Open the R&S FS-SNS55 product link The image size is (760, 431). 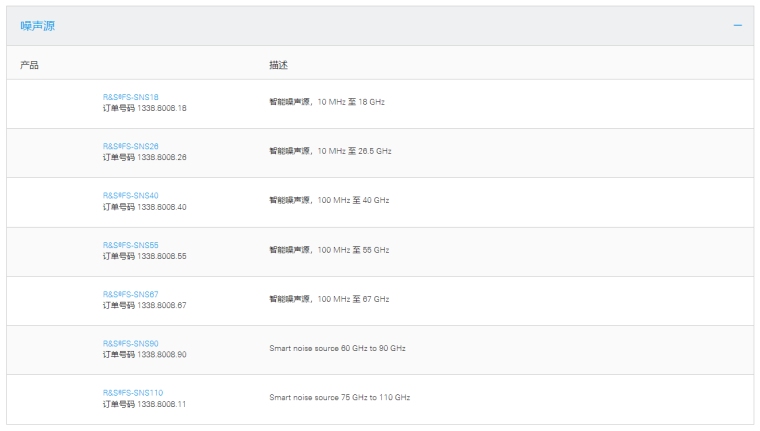click(x=130, y=245)
